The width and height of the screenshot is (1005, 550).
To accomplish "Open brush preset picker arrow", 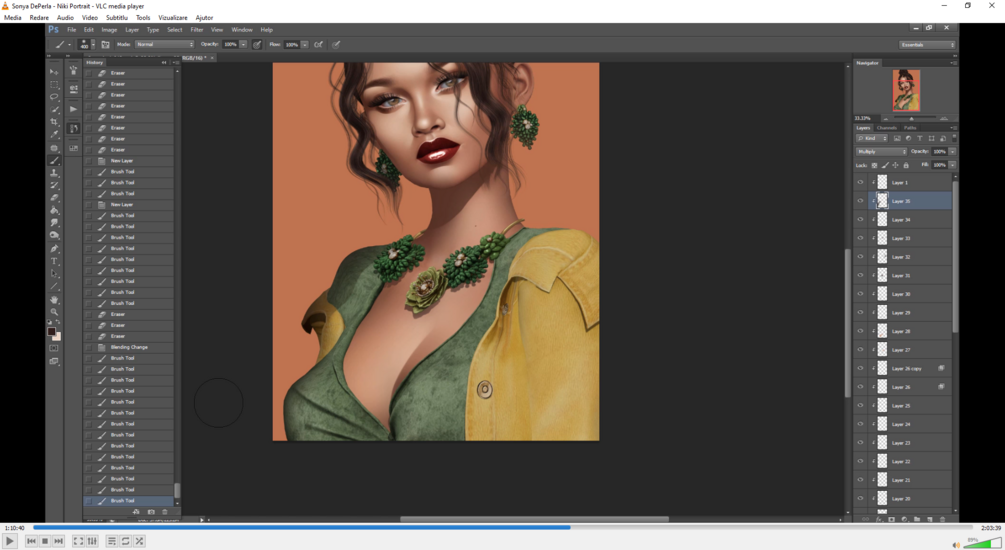I will click(x=94, y=44).
